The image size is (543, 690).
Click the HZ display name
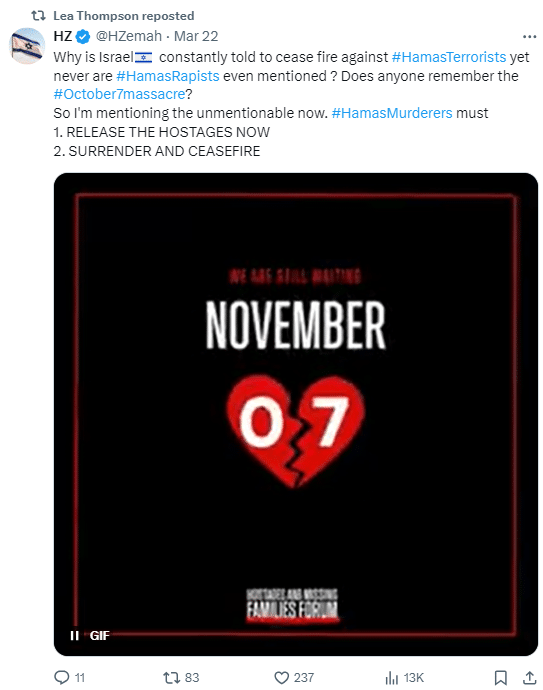(62, 36)
